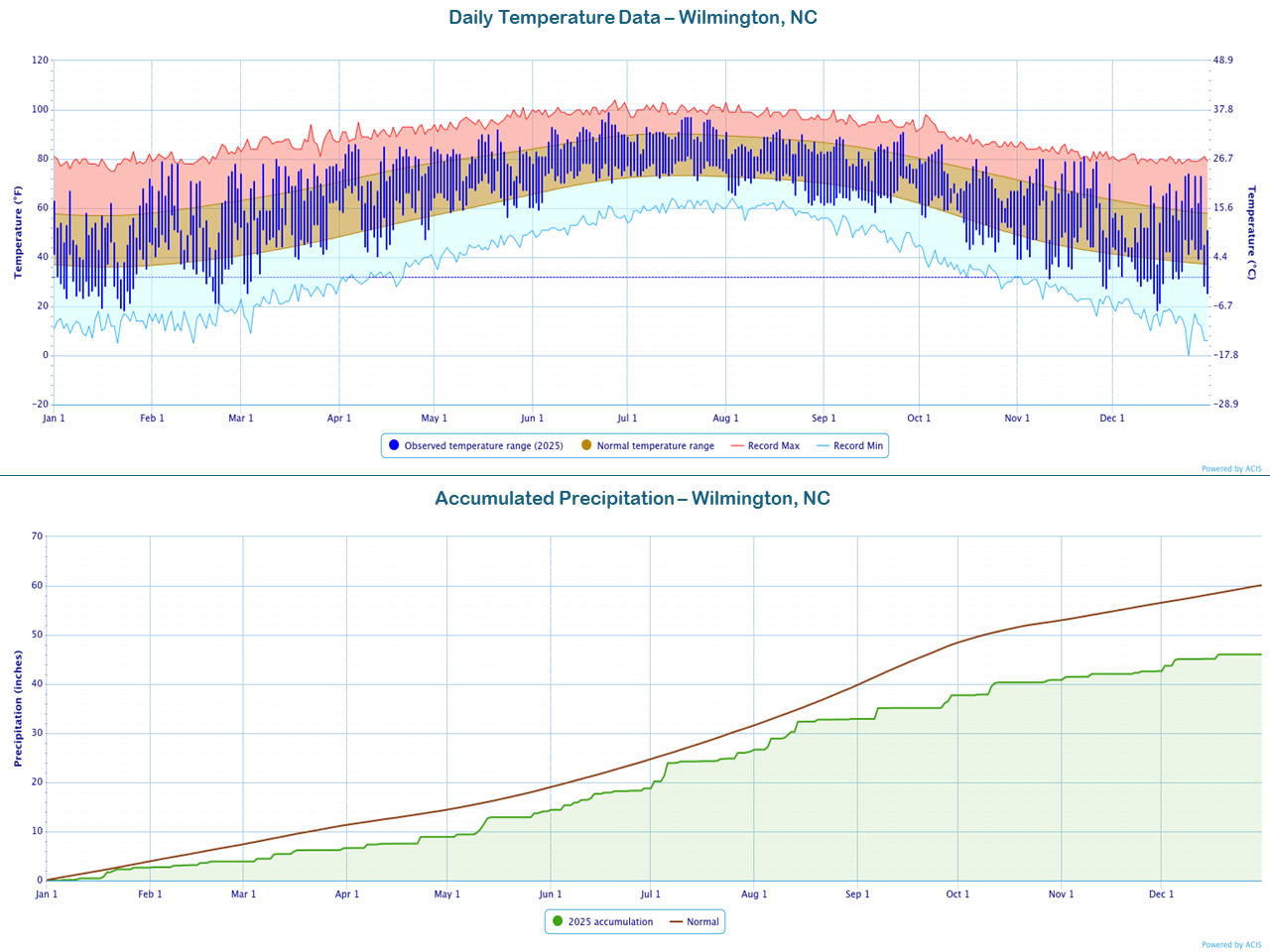Click the 70 tick label on precipitation axis

coord(38,536)
